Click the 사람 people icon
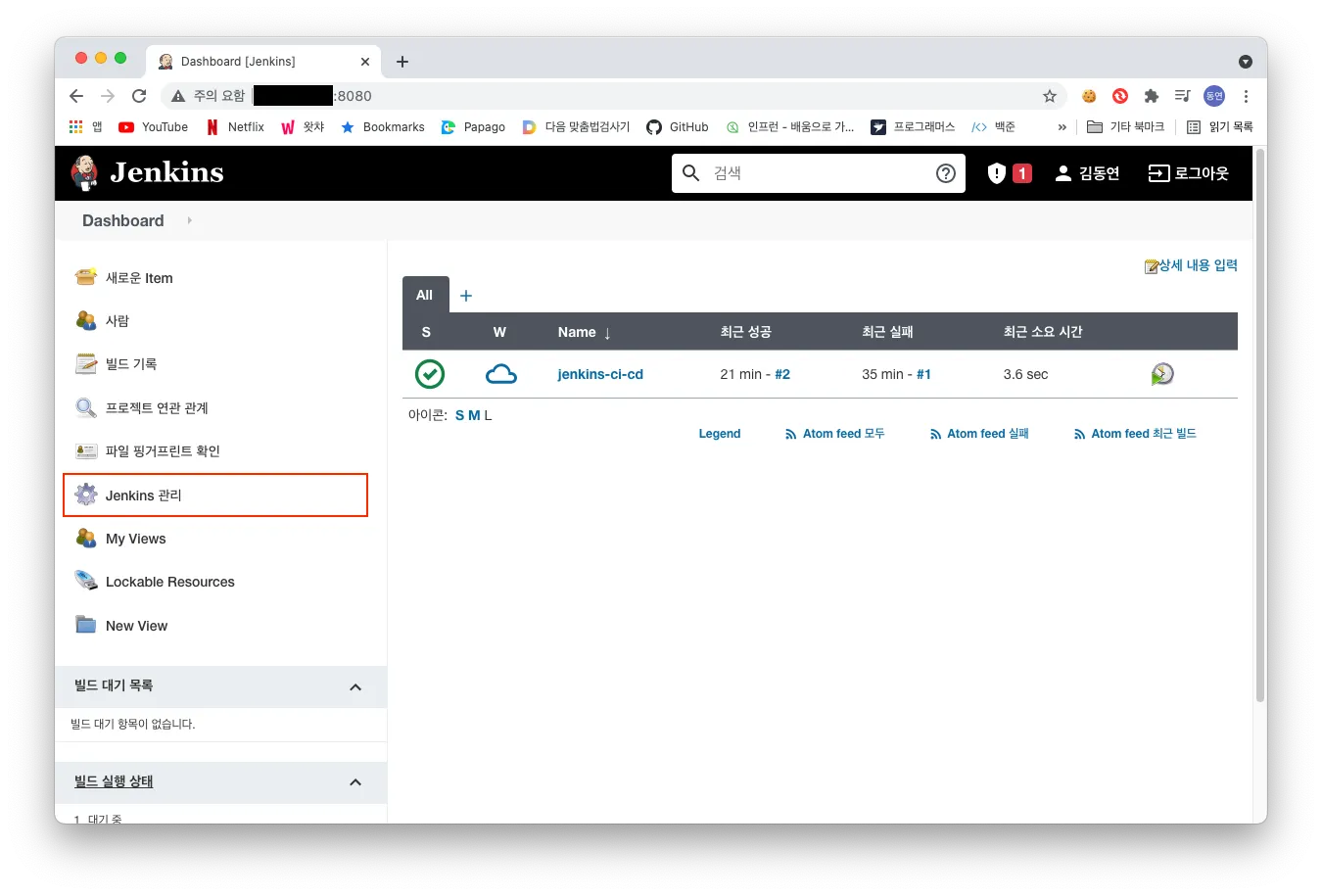Viewport: 1322px width, 896px height. tap(86, 320)
